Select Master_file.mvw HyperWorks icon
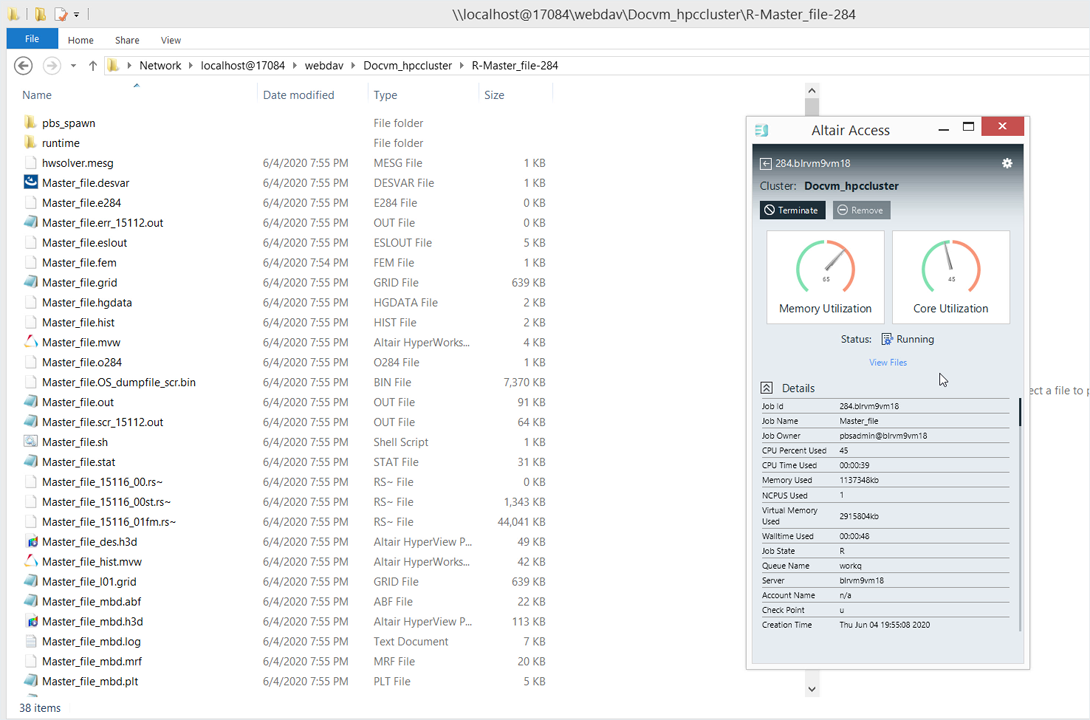Viewport: 1090px width, 720px height. pos(31,342)
